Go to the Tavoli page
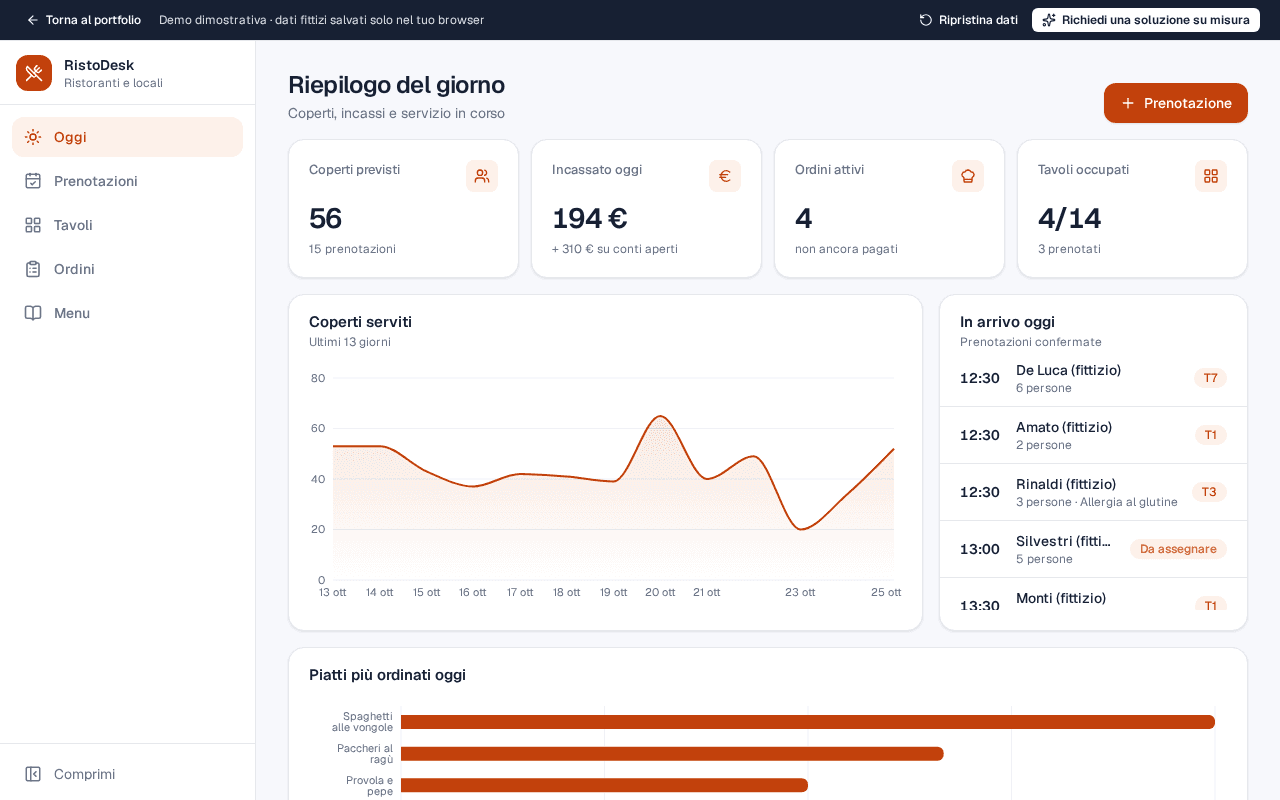 click(127, 225)
